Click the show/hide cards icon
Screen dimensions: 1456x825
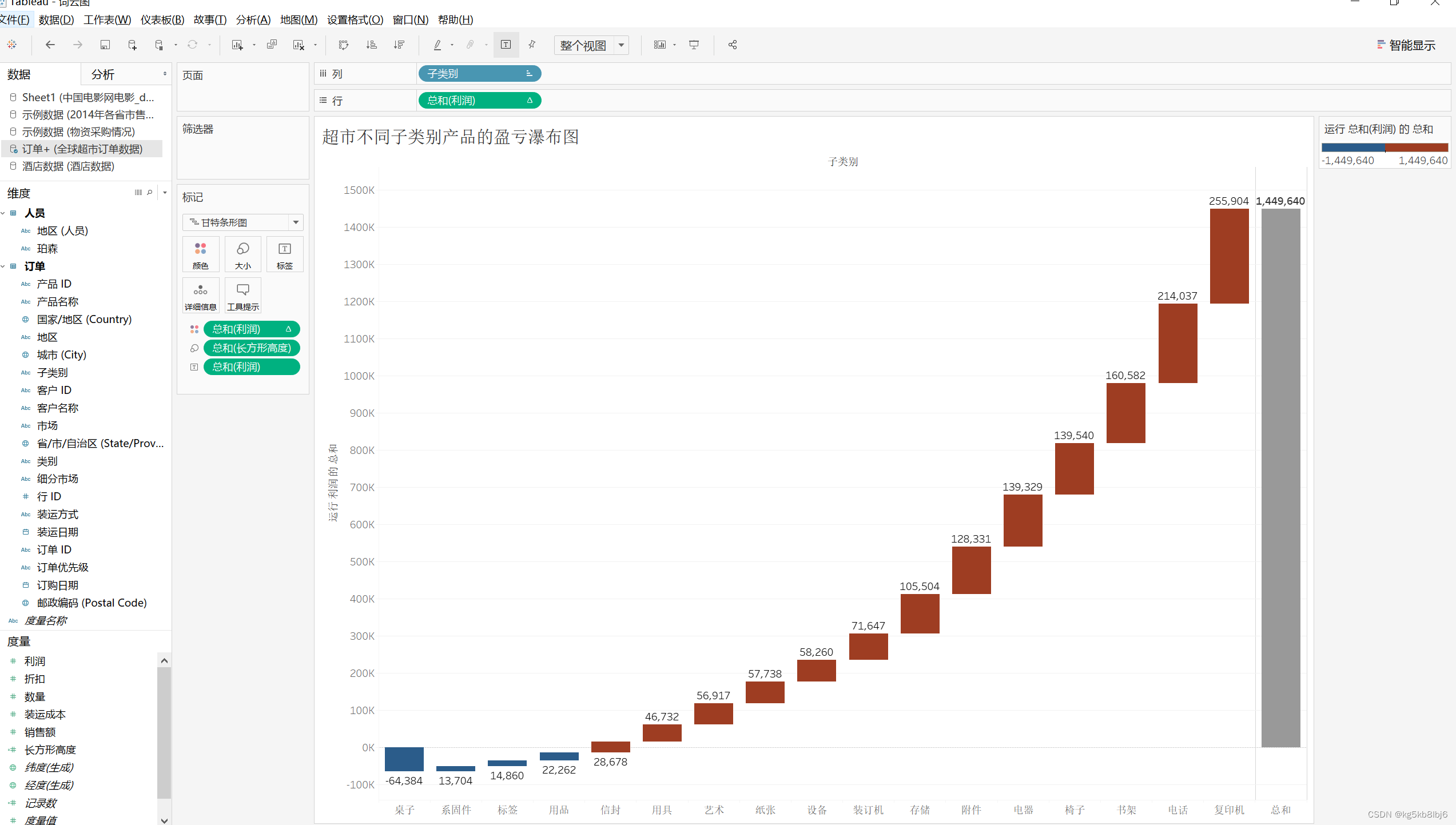coord(660,45)
